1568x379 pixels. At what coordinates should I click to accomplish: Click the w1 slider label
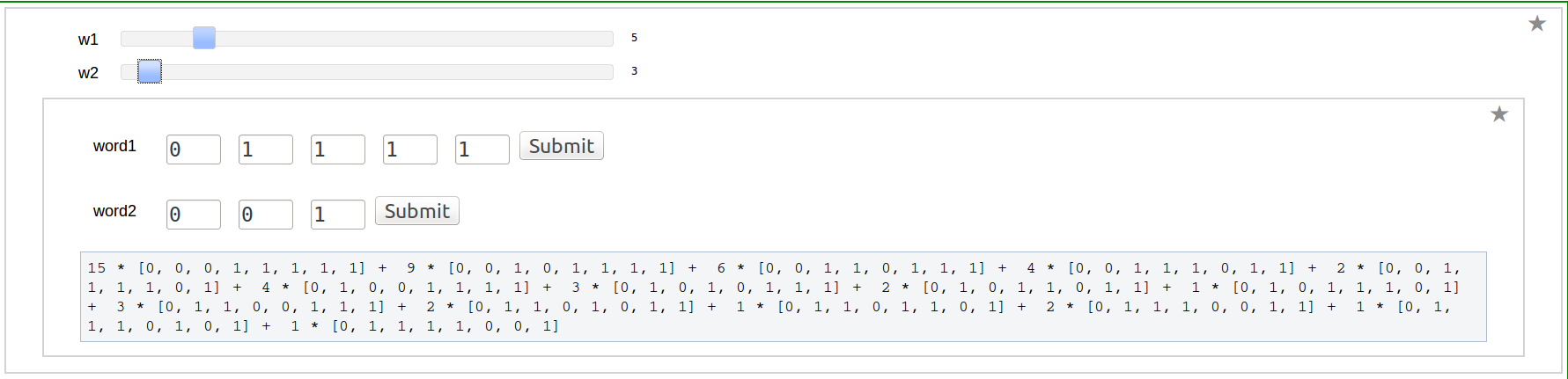pos(88,40)
